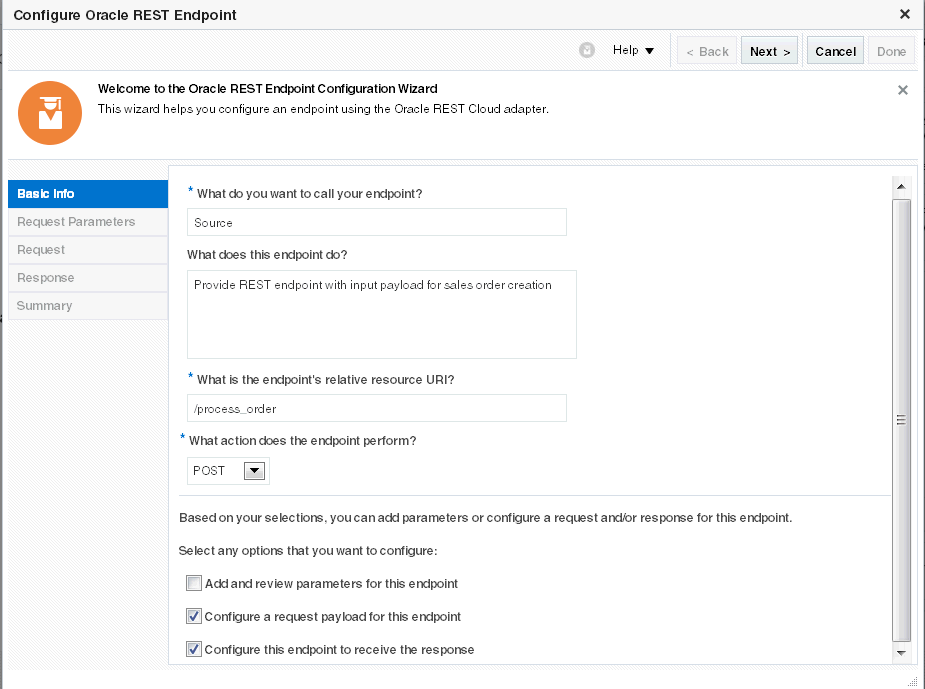The width and height of the screenshot is (925, 689).
Task: Expand the Help dropdown menu
Action: point(634,51)
